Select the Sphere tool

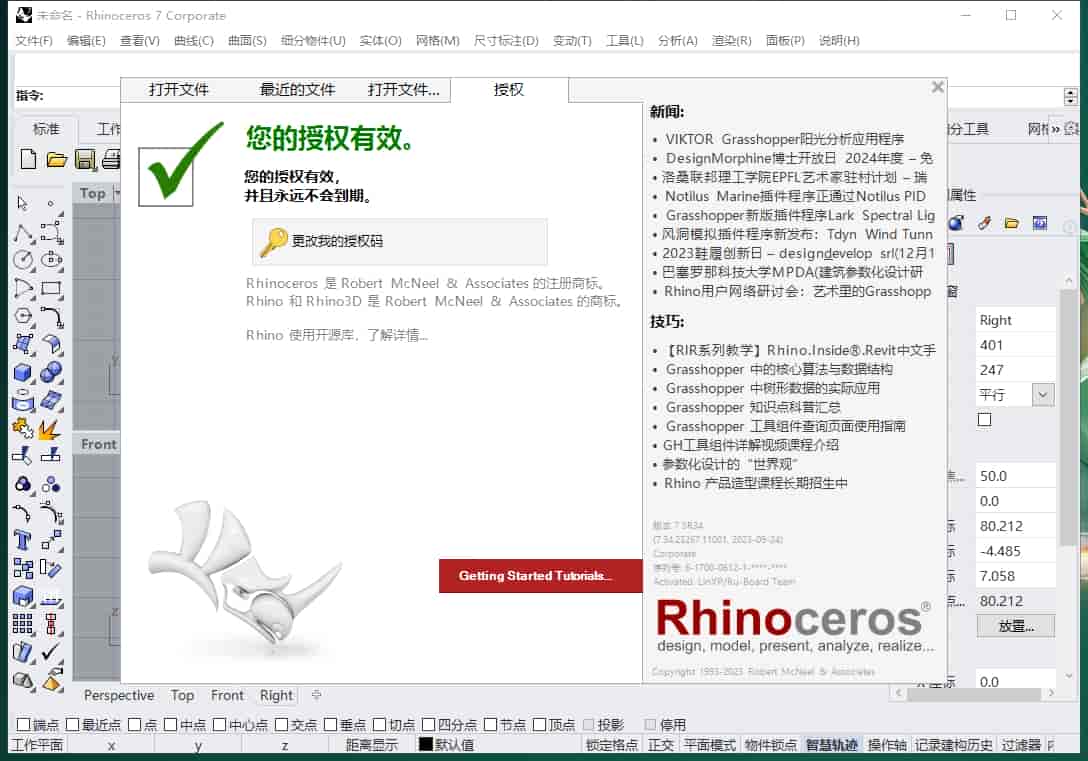(x=51, y=375)
